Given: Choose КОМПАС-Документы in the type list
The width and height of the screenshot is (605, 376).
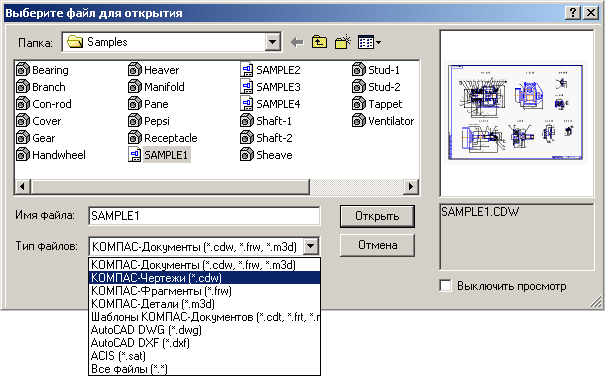Looking at the screenshot, I should click(x=204, y=265).
